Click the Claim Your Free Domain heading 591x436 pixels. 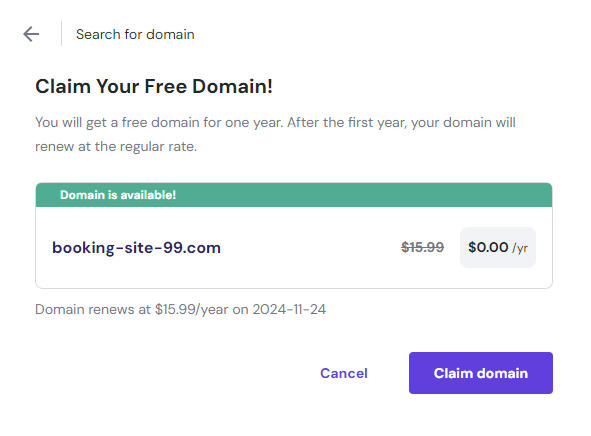pos(154,86)
